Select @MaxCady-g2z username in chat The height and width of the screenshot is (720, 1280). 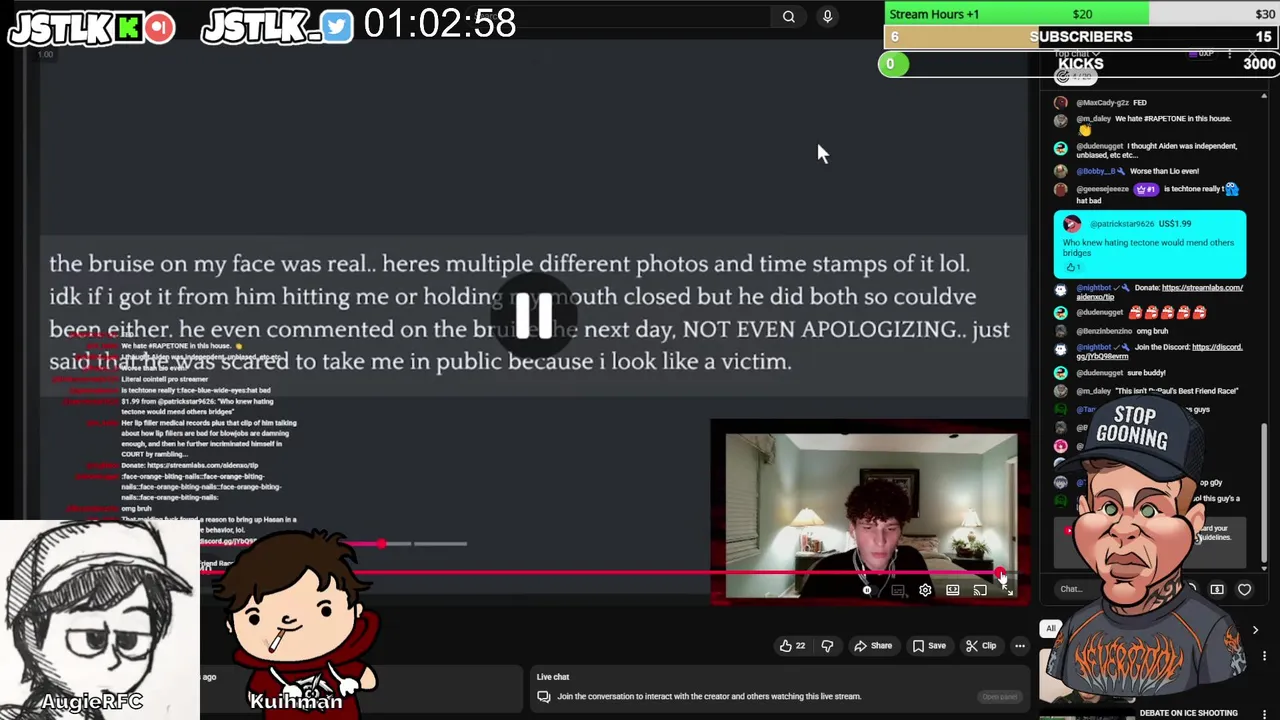(1102, 103)
